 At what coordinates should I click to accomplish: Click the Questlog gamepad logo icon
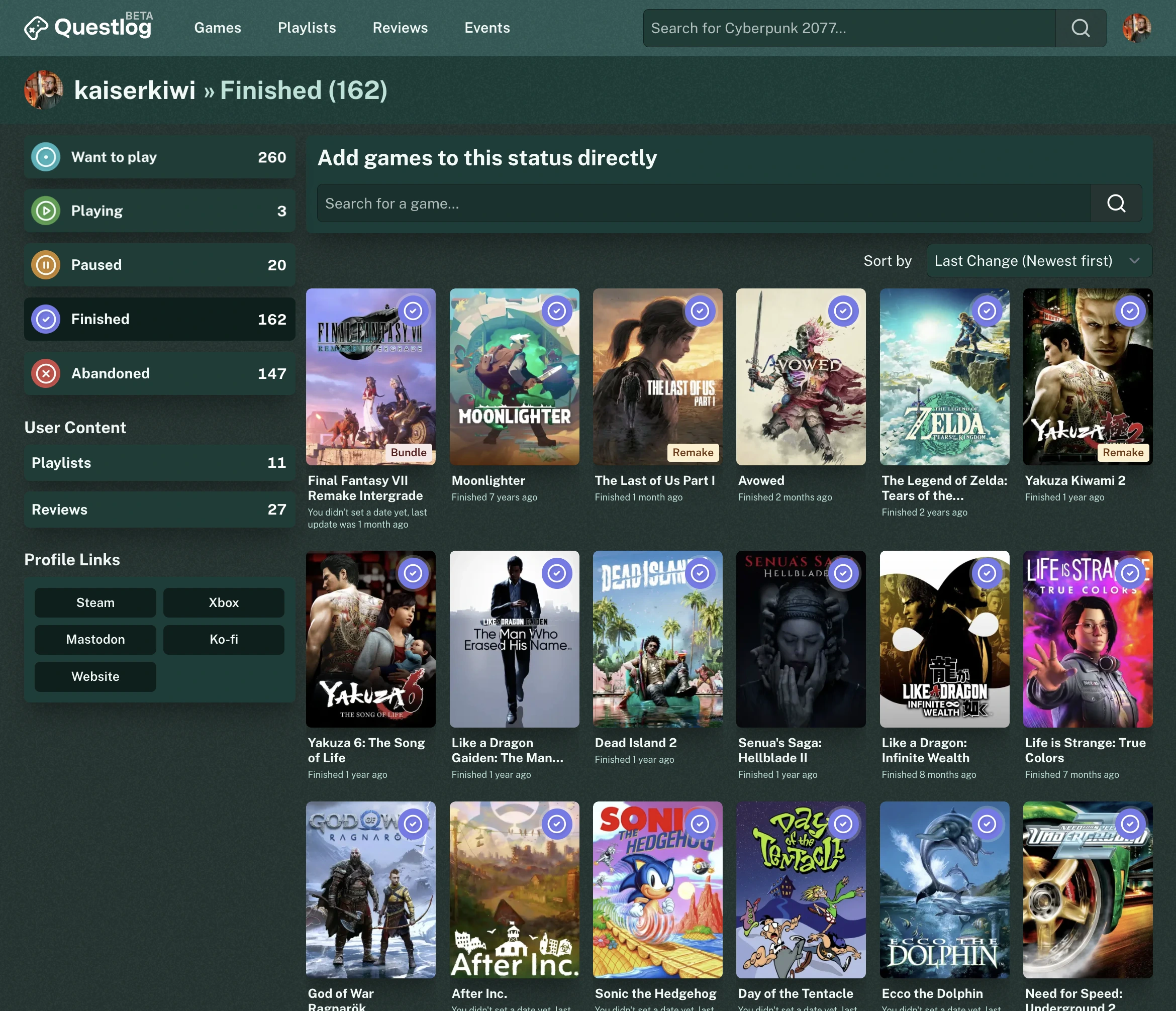pyautogui.click(x=36, y=28)
